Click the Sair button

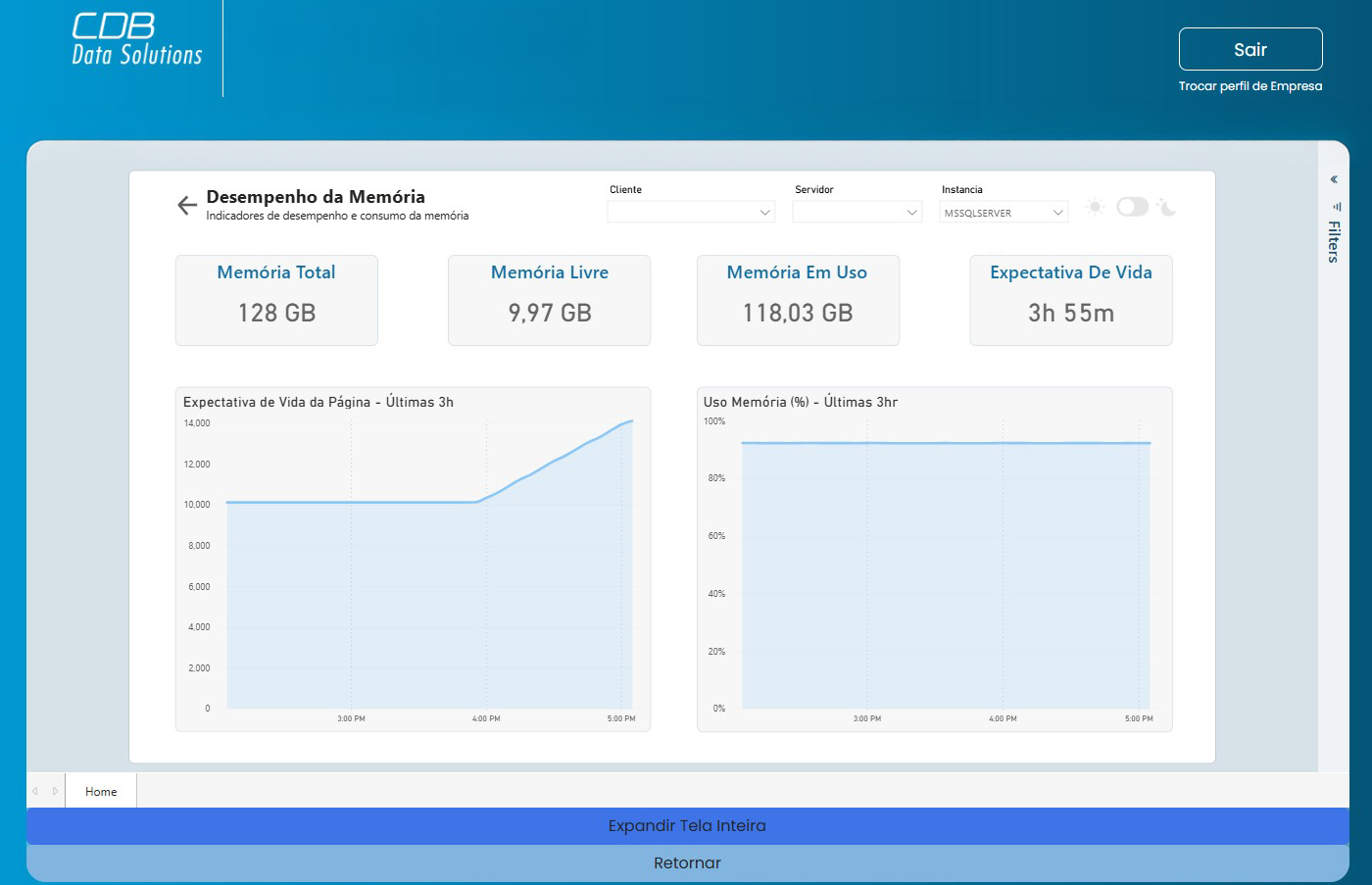1250,49
